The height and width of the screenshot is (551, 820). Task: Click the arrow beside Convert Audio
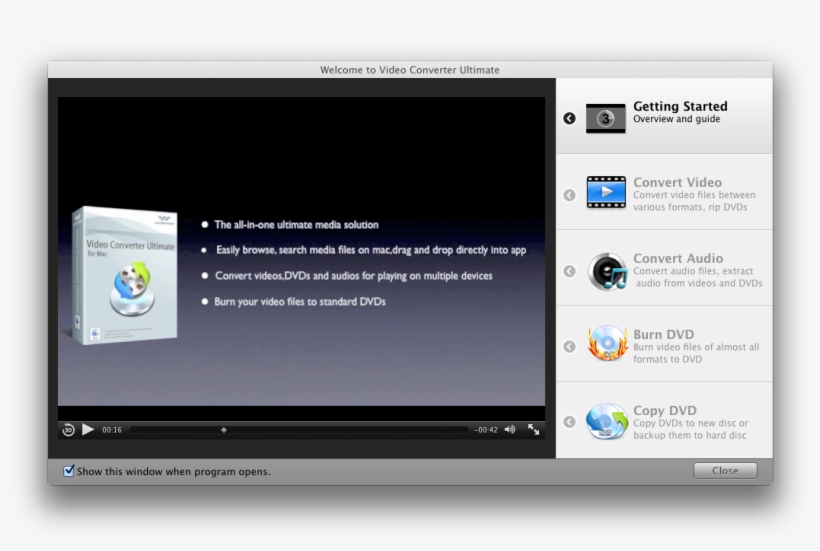(x=569, y=271)
